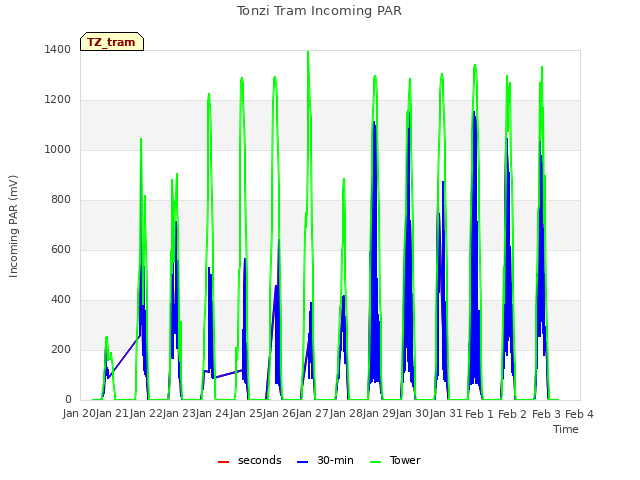Viewport: 640px width, 480px height.
Task: Click the red seconds legend swatch
Action: pos(224,462)
